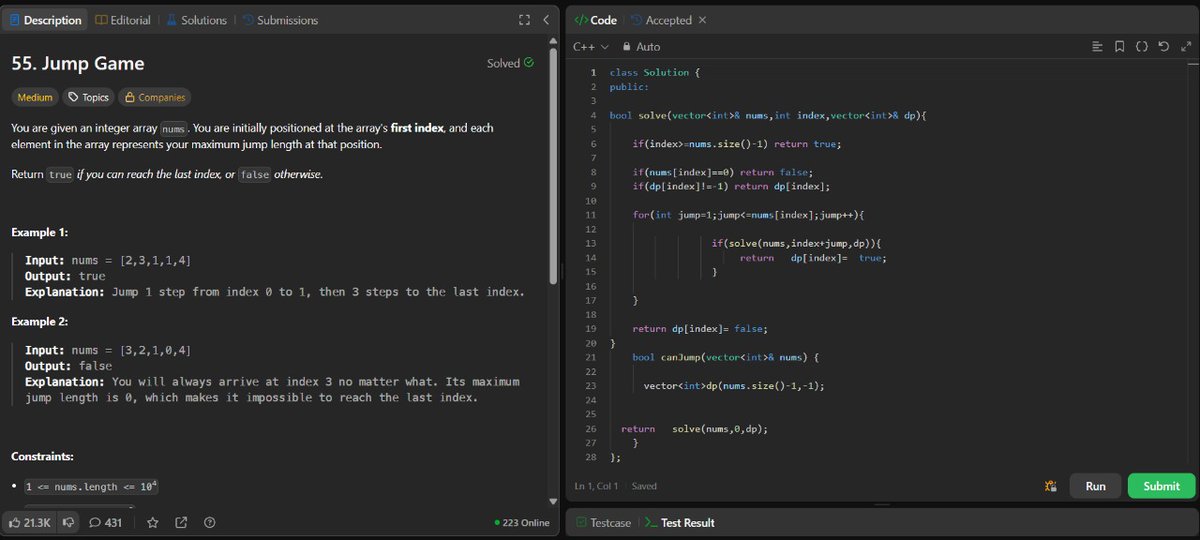View the Submissions tab

pyautogui.click(x=279, y=20)
